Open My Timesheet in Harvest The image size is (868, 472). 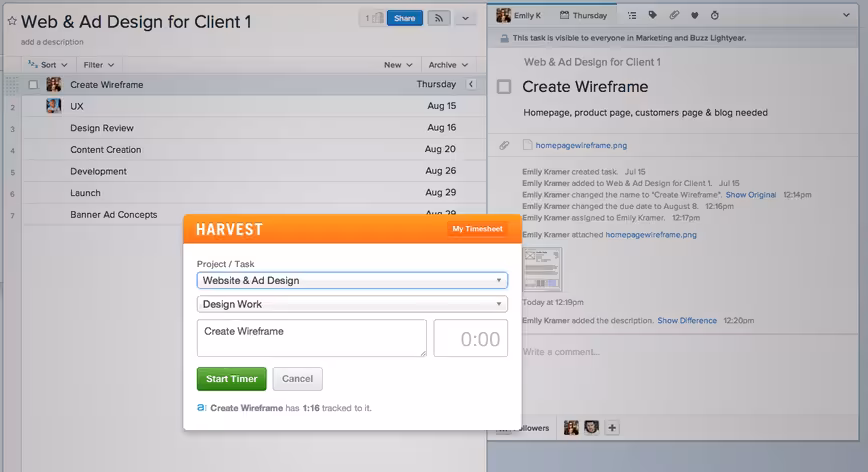tap(477, 229)
